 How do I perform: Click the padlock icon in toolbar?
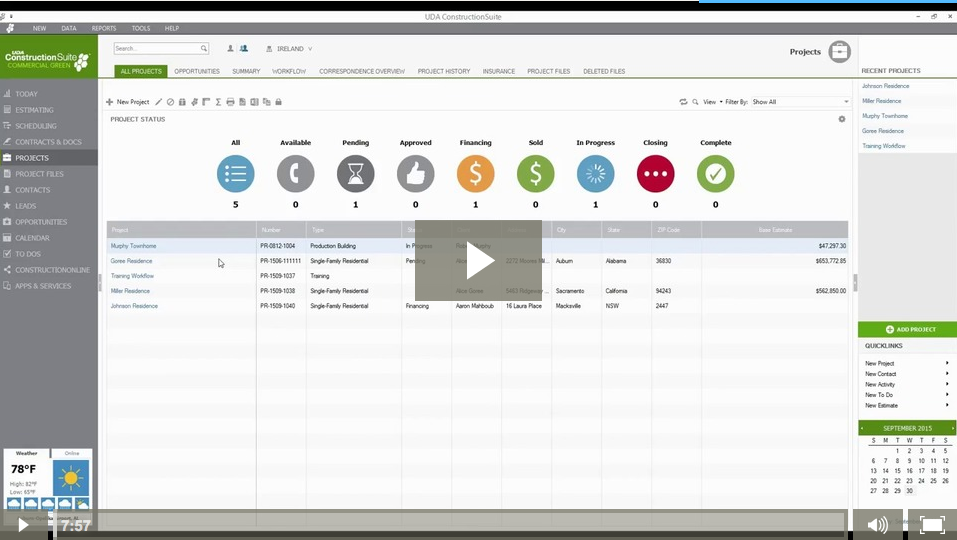(278, 102)
